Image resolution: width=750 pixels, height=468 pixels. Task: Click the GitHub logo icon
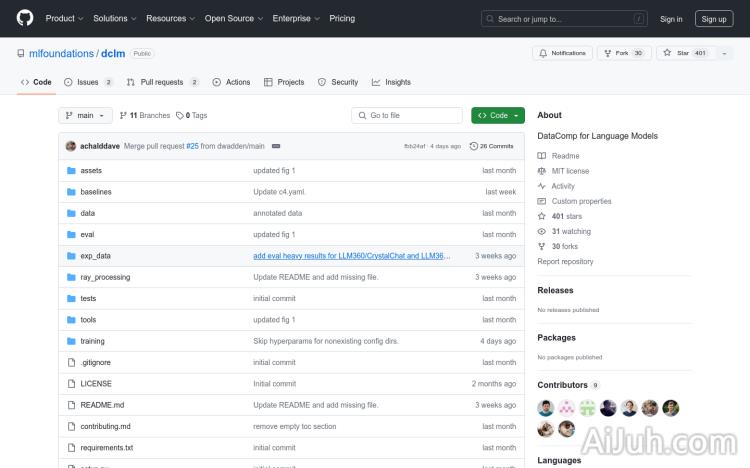[x=25, y=18]
